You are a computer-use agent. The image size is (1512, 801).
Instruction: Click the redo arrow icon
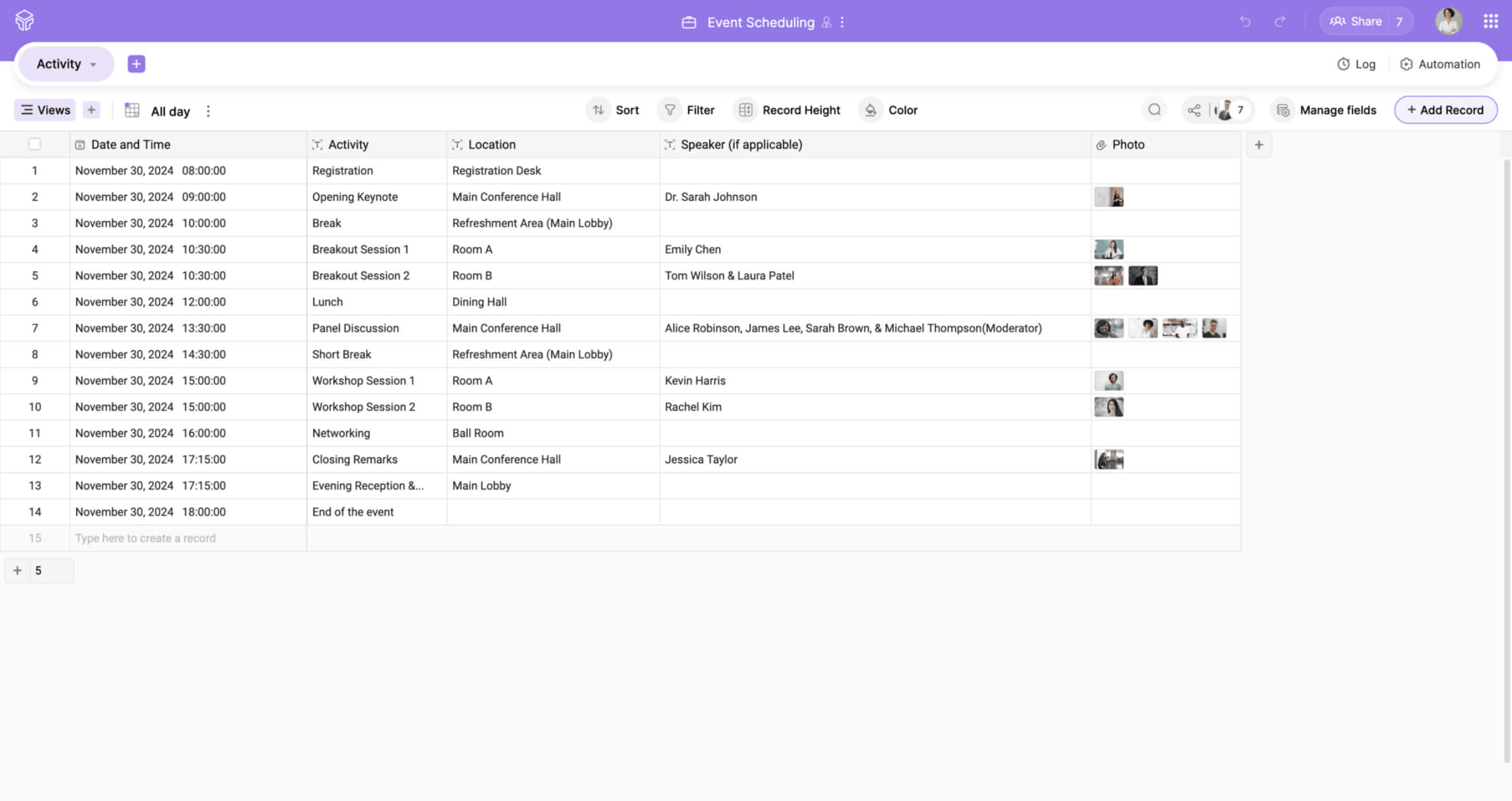click(1279, 22)
